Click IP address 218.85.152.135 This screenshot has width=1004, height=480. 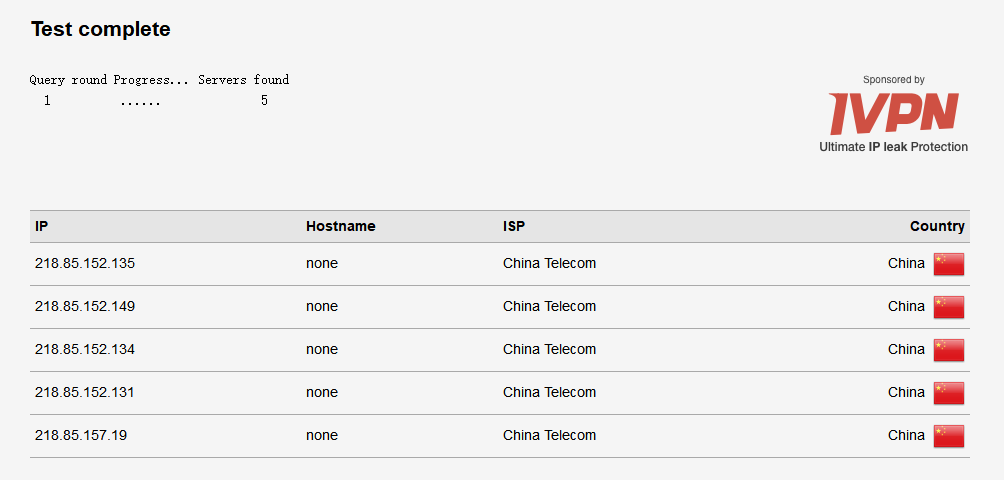pos(85,263)
